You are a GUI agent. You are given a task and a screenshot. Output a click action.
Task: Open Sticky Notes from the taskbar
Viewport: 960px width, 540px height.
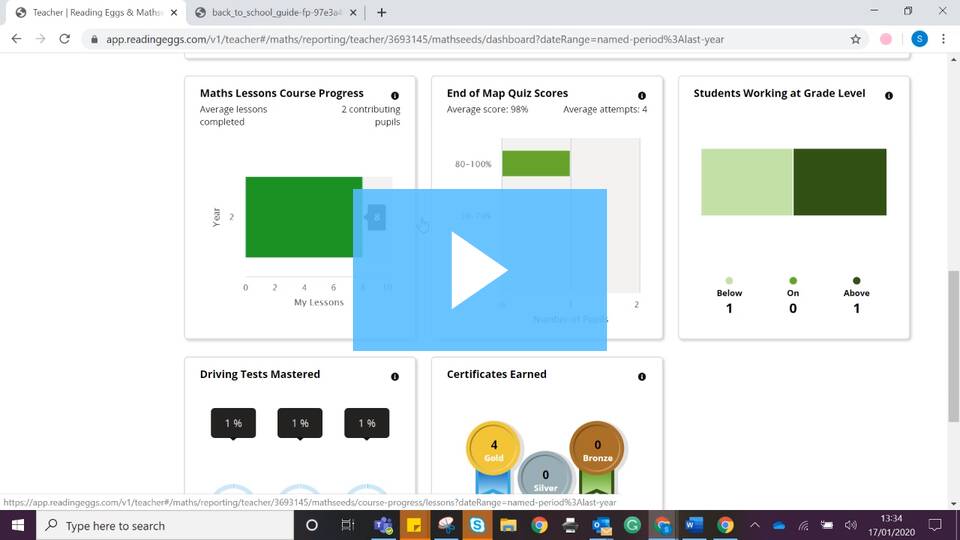point(414,525)
